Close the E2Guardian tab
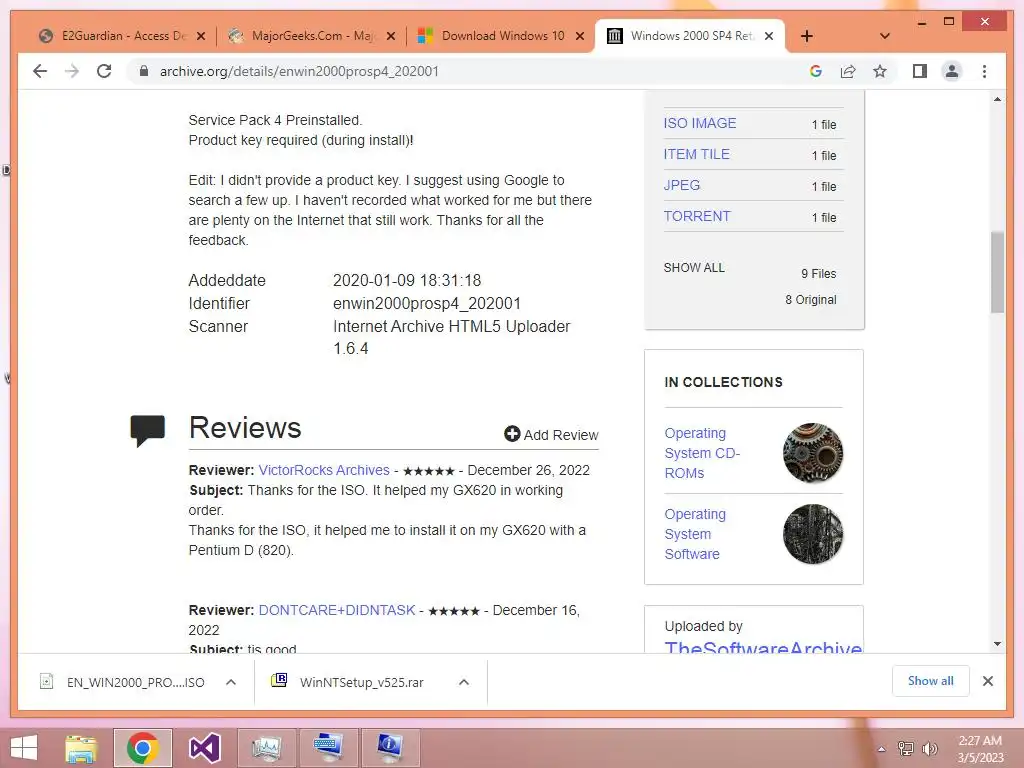Viewport: 1024px width, 768px height. point(201,36)
